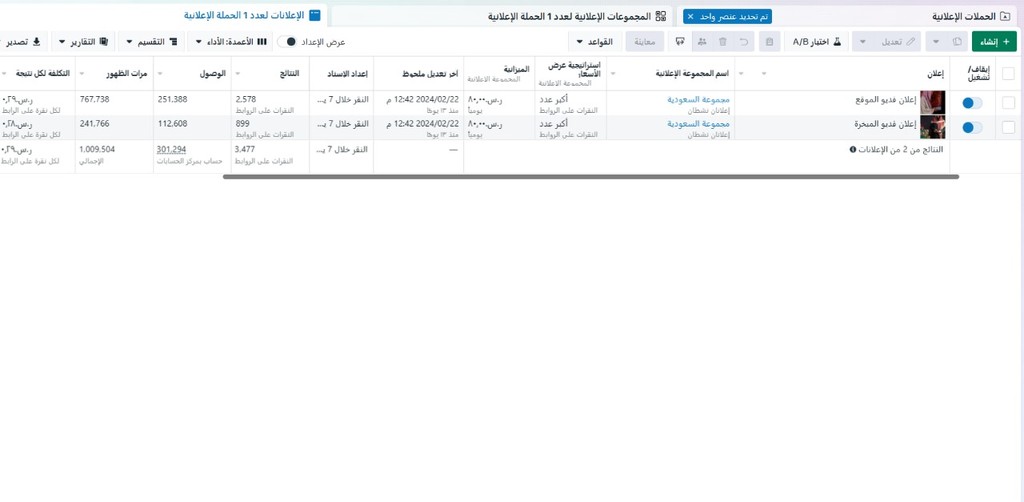Expand the تعديل edit dropdown arrow
Viewport: 1024px width, 502px height.
pos(863,41)
